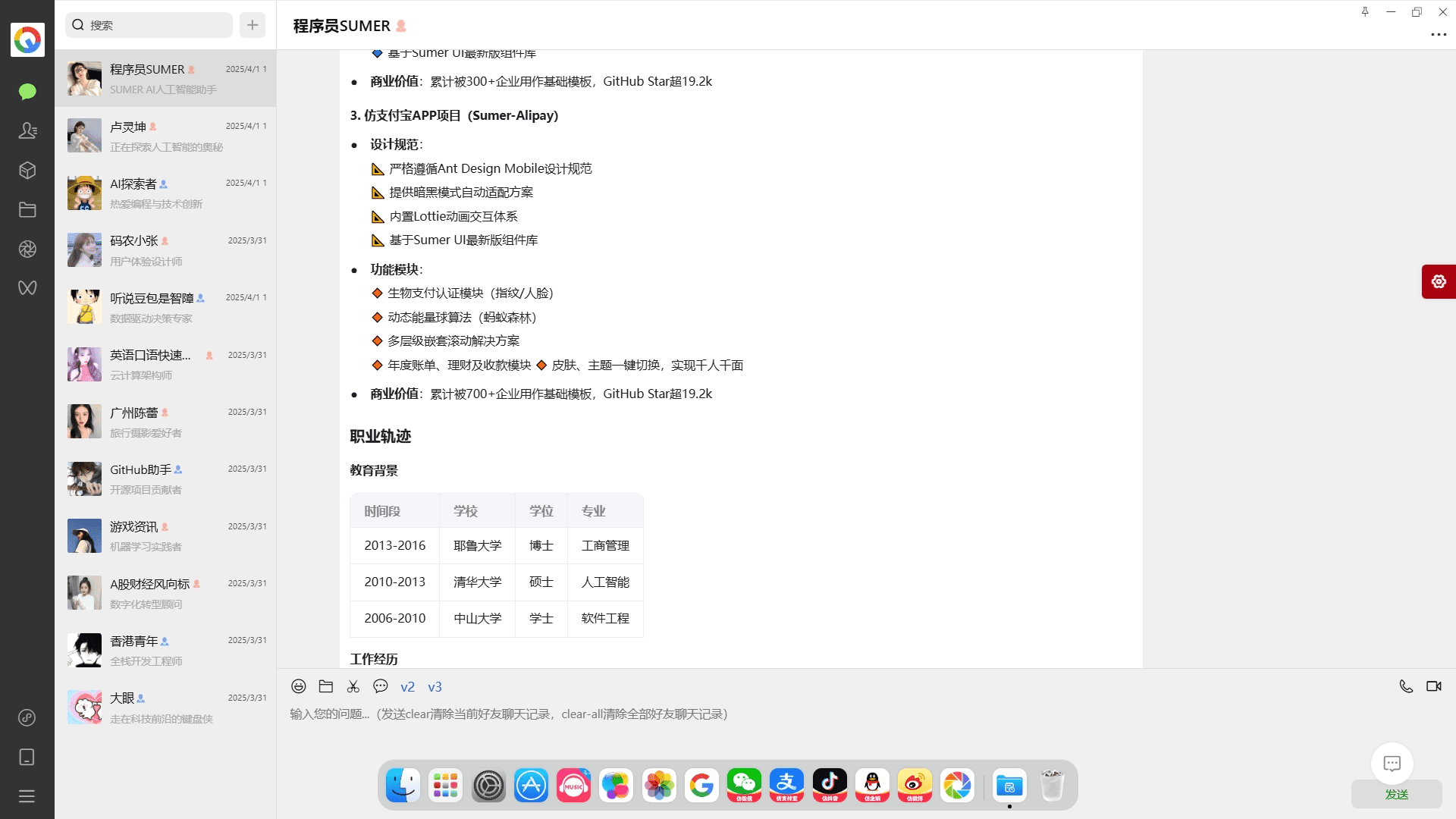This screenshot has width=1456, height=819.
Task: Click the 2006-2010 table cell
Action: [395, 618]
